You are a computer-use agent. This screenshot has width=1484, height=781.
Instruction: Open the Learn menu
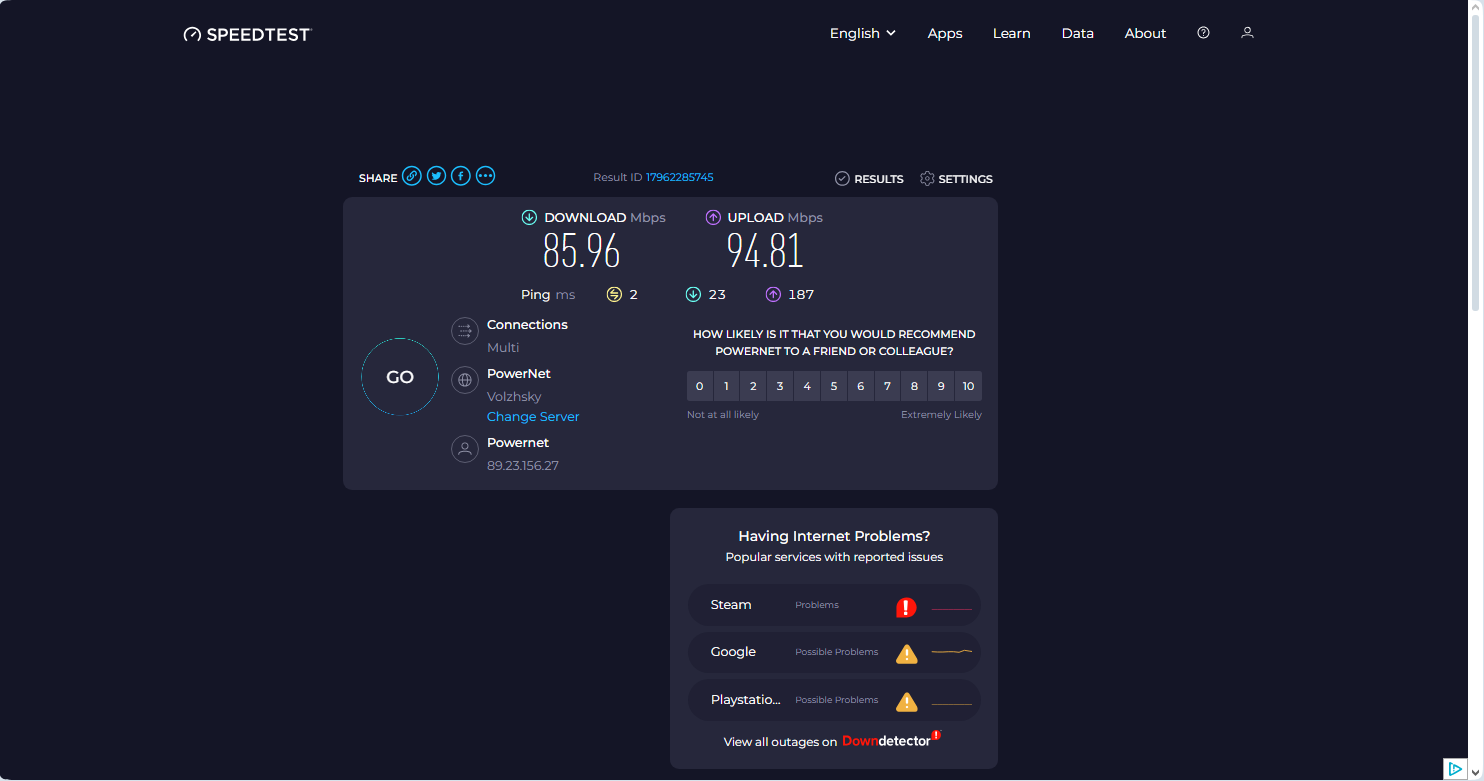(x=1012, y=33)
